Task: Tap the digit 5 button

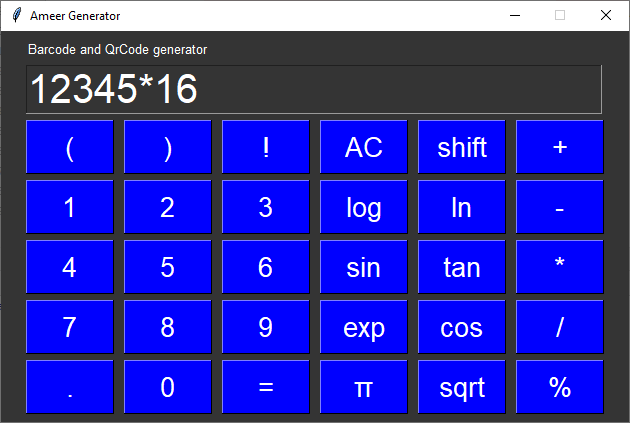Action: point(168,267)
